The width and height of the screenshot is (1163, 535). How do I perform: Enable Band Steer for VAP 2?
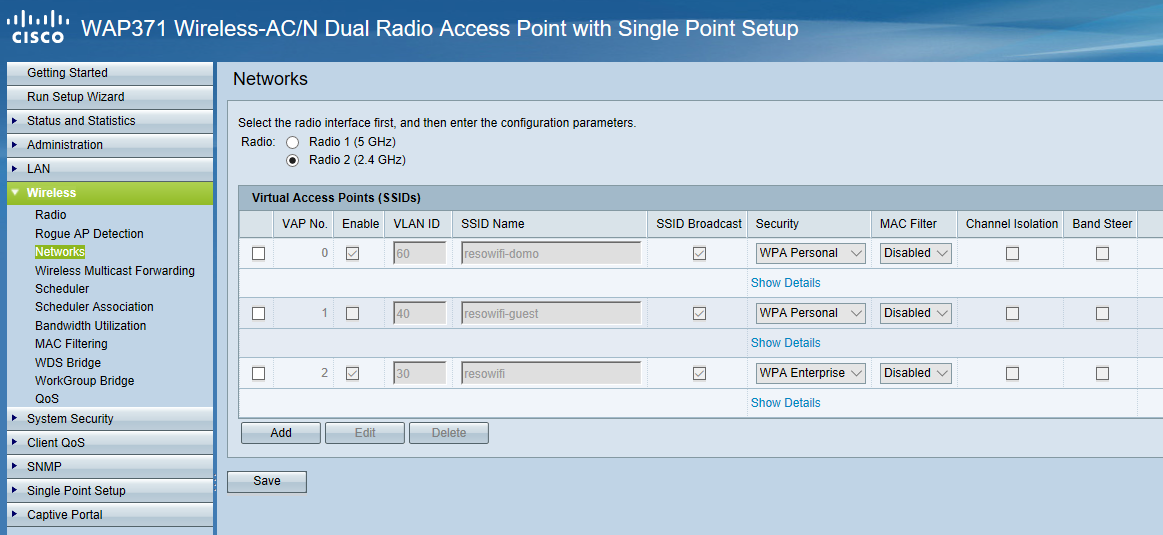[1102, 373]
